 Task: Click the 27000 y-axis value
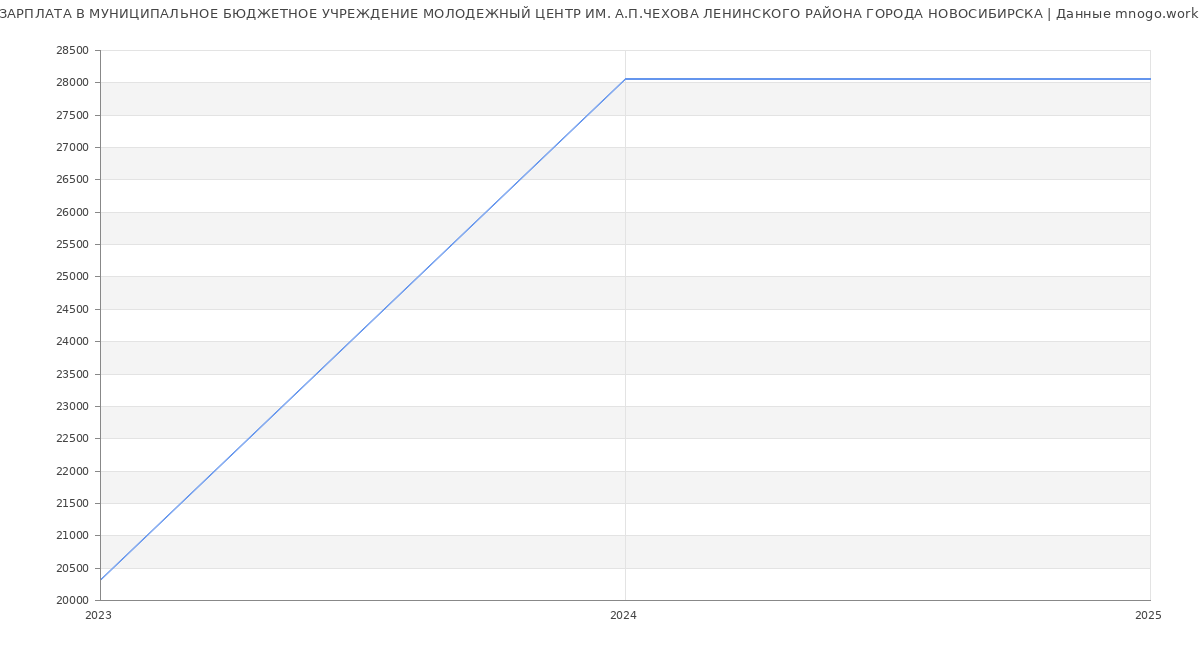pyautogui.click(x=72, y=148)
